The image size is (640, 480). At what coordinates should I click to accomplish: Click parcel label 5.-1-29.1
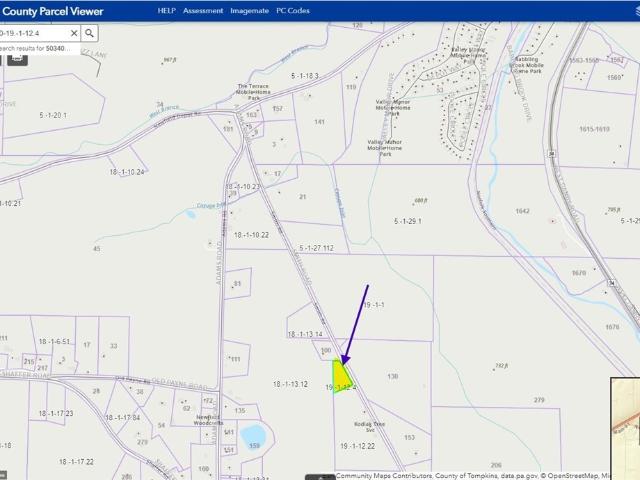pos(408,221)
